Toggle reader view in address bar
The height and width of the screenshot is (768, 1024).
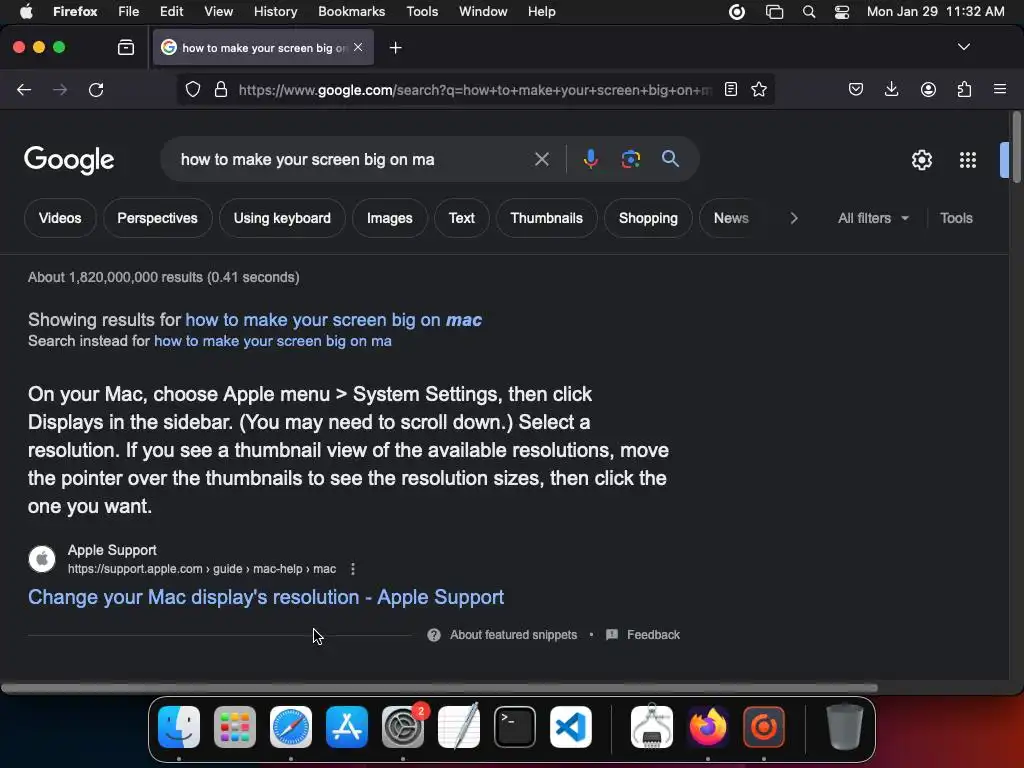731,89
